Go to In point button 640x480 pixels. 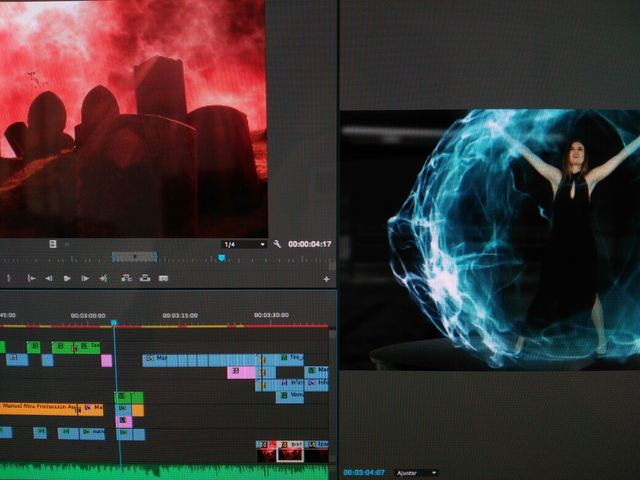click(31, 278)
